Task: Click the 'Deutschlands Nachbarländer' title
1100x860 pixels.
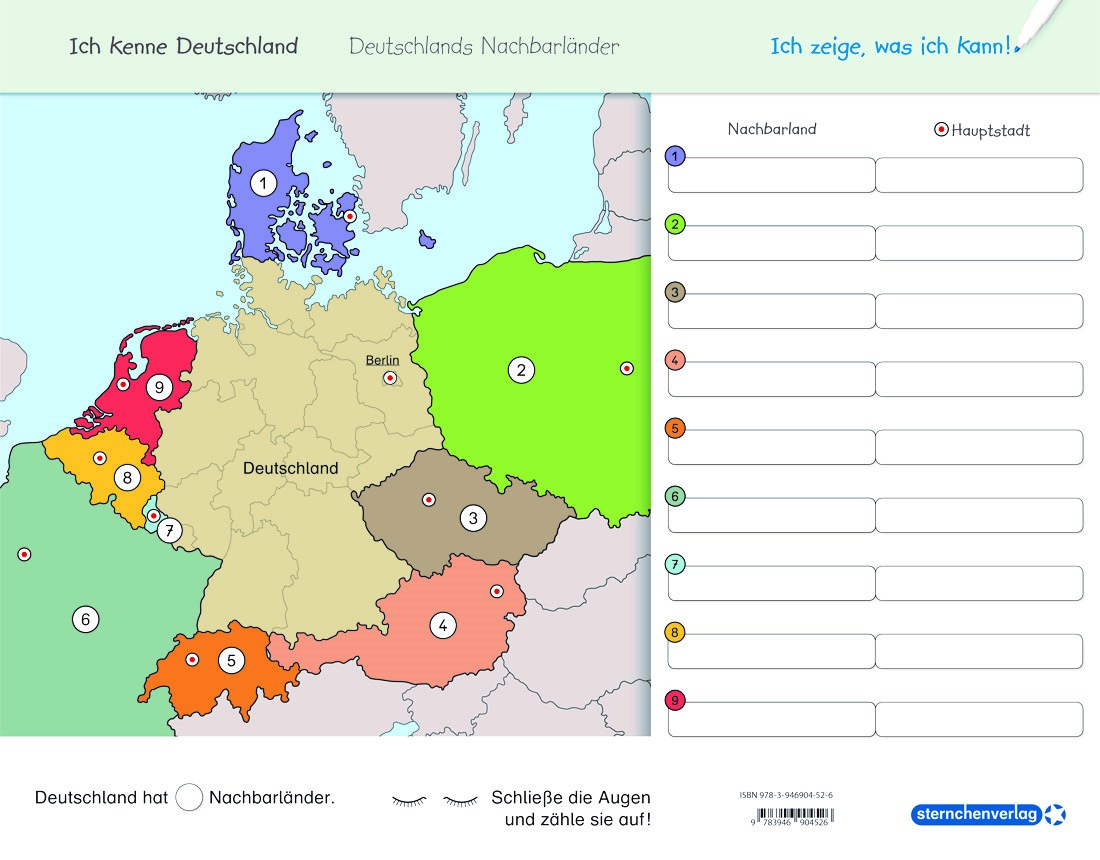Action: 484,46
